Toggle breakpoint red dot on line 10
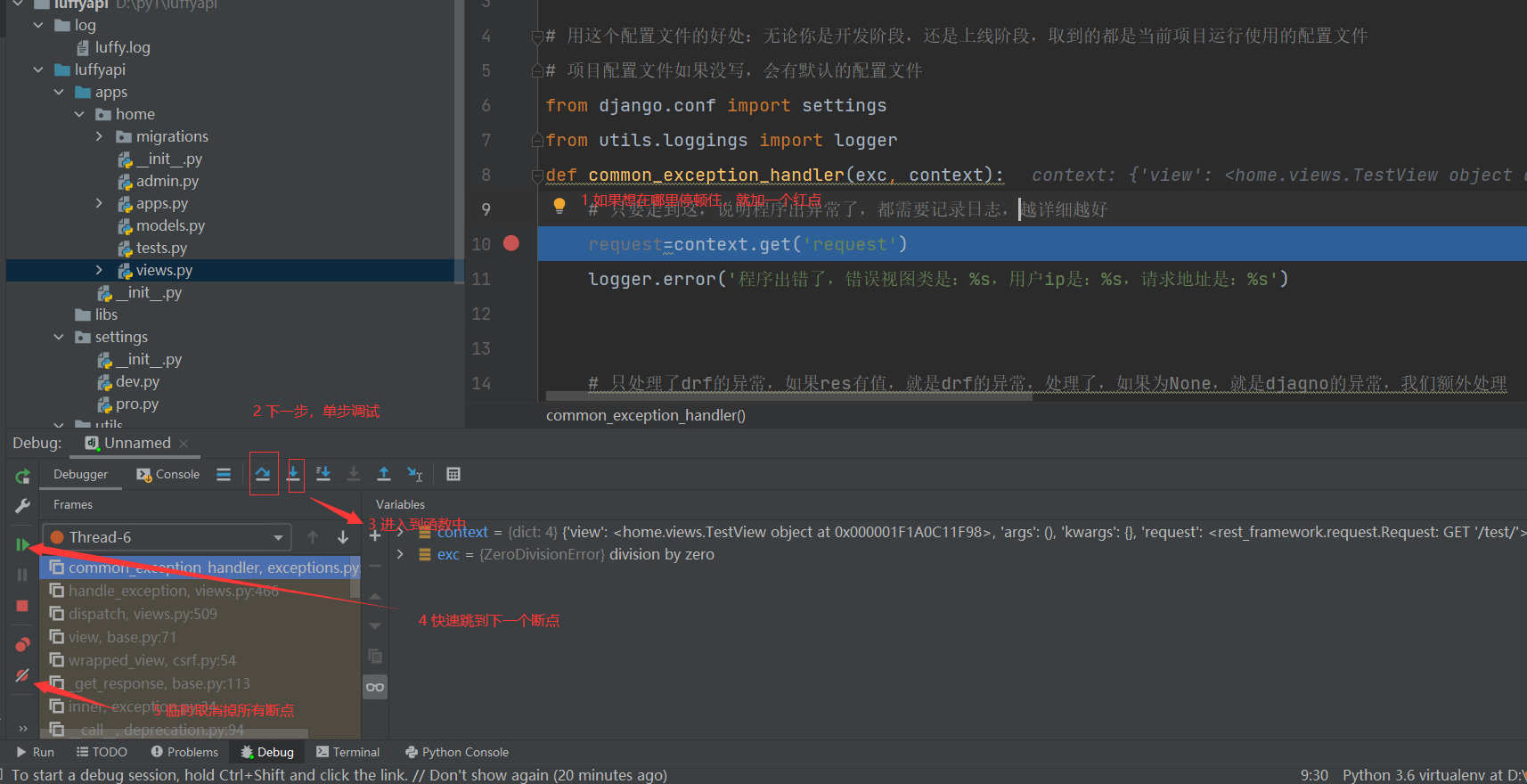 click(x=511, y=243)
